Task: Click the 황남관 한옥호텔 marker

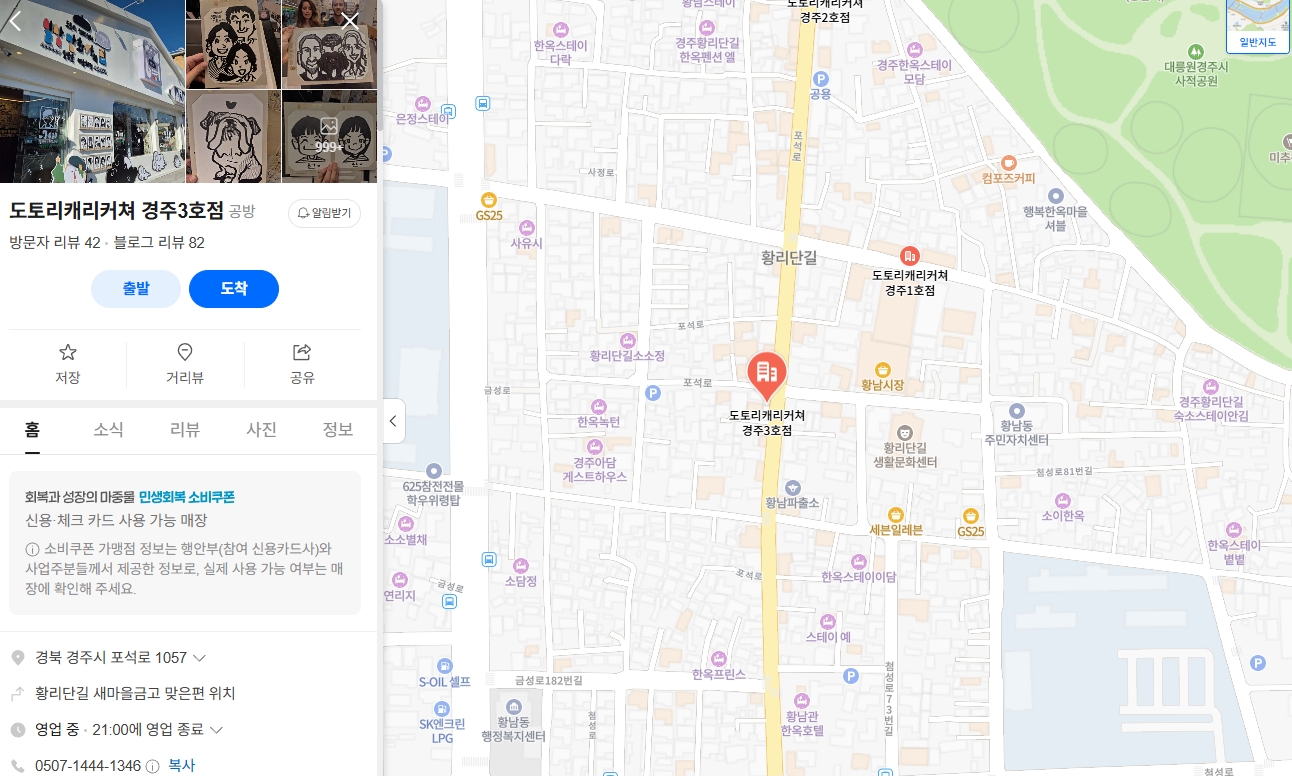Action: [802, 700]
